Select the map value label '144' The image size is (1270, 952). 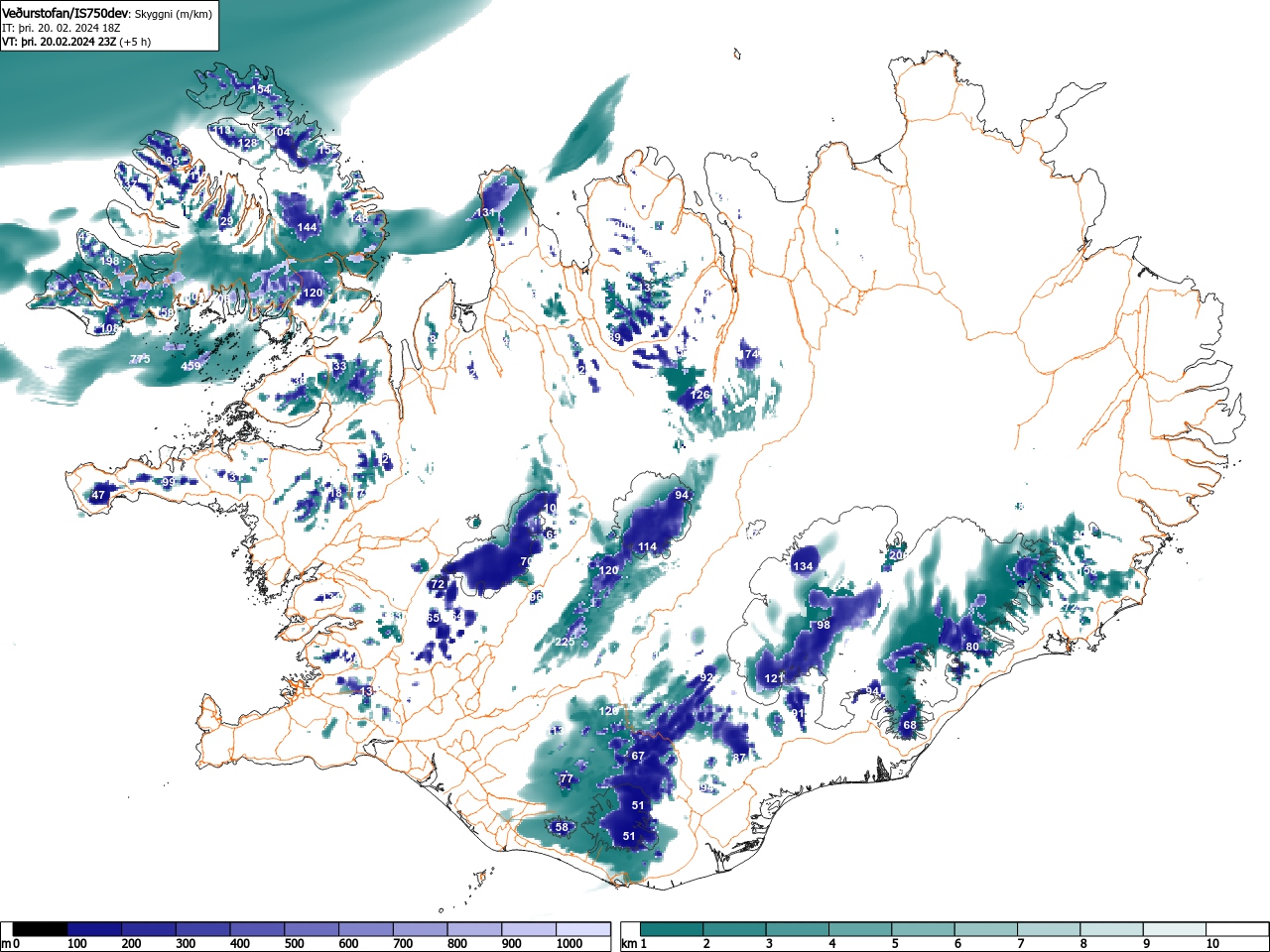[x=308, y=227]
